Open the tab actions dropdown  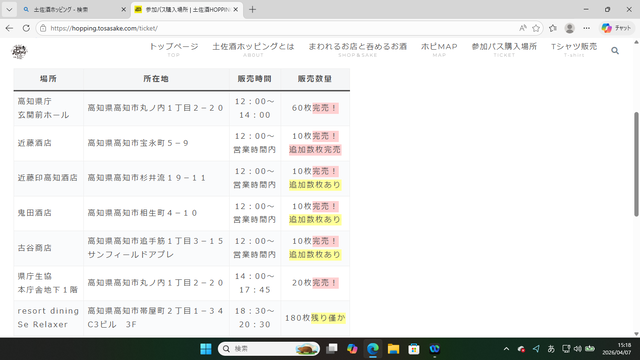click(x=9, y=9)
